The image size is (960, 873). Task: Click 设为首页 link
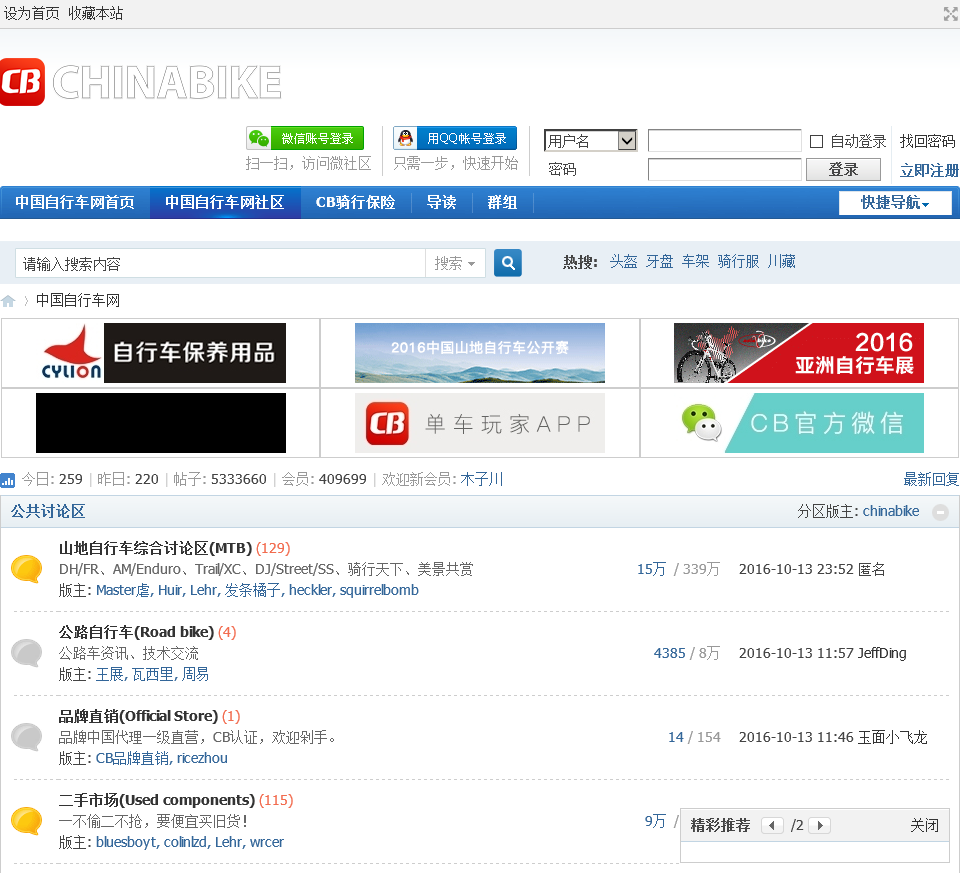tap(31, 13)
